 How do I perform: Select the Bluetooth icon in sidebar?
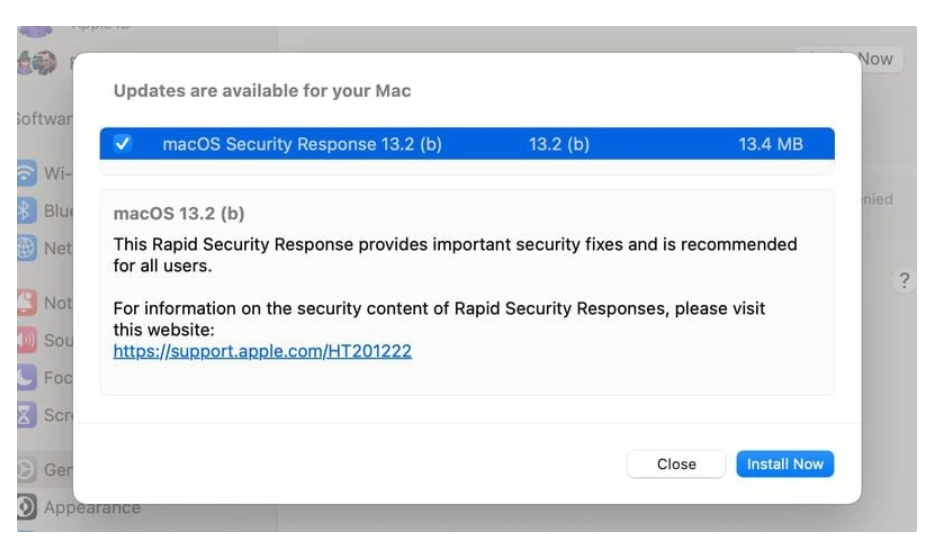point(26,210)
